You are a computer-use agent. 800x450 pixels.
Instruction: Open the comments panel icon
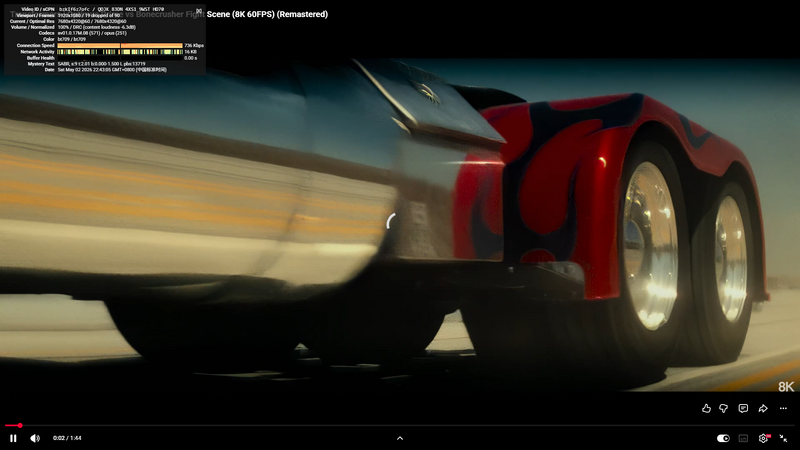point(743,408)
